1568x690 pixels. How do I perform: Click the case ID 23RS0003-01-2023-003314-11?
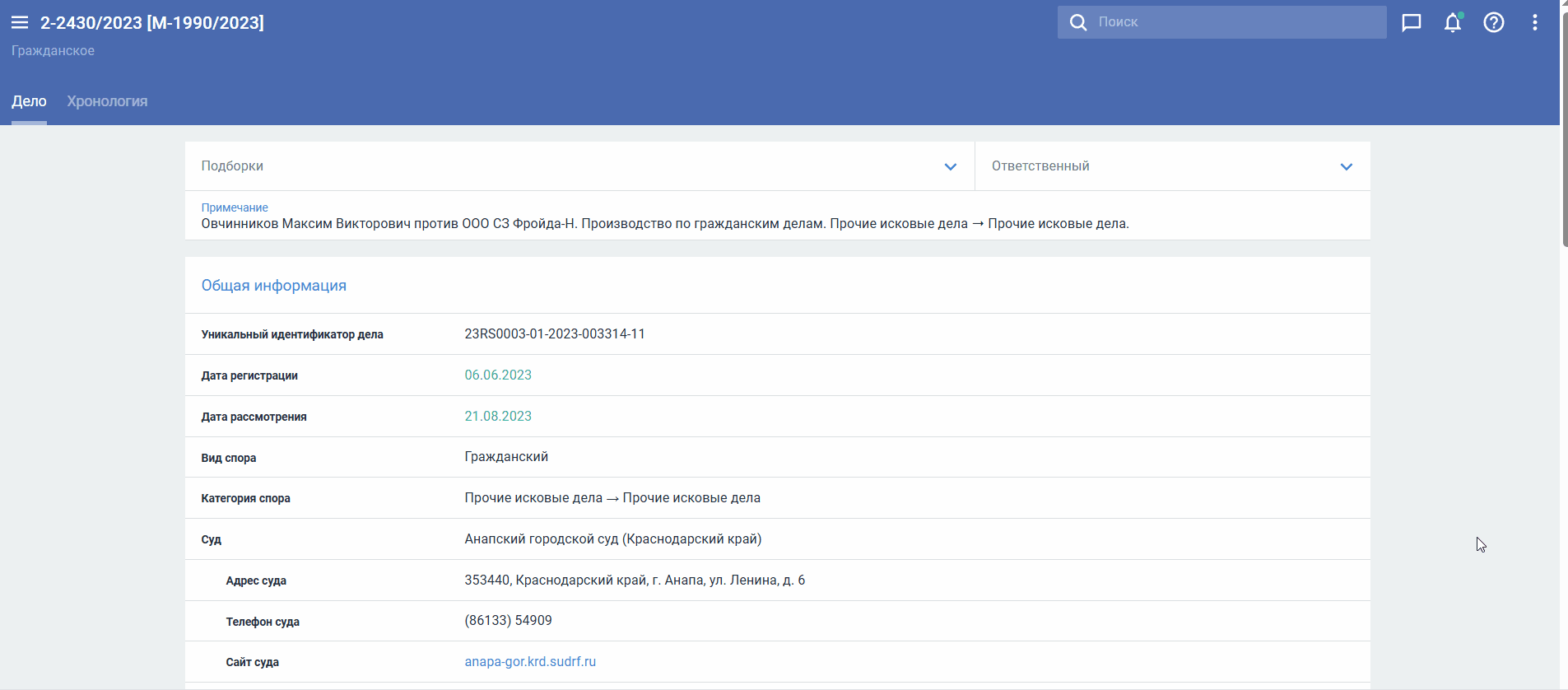(554, 333)
